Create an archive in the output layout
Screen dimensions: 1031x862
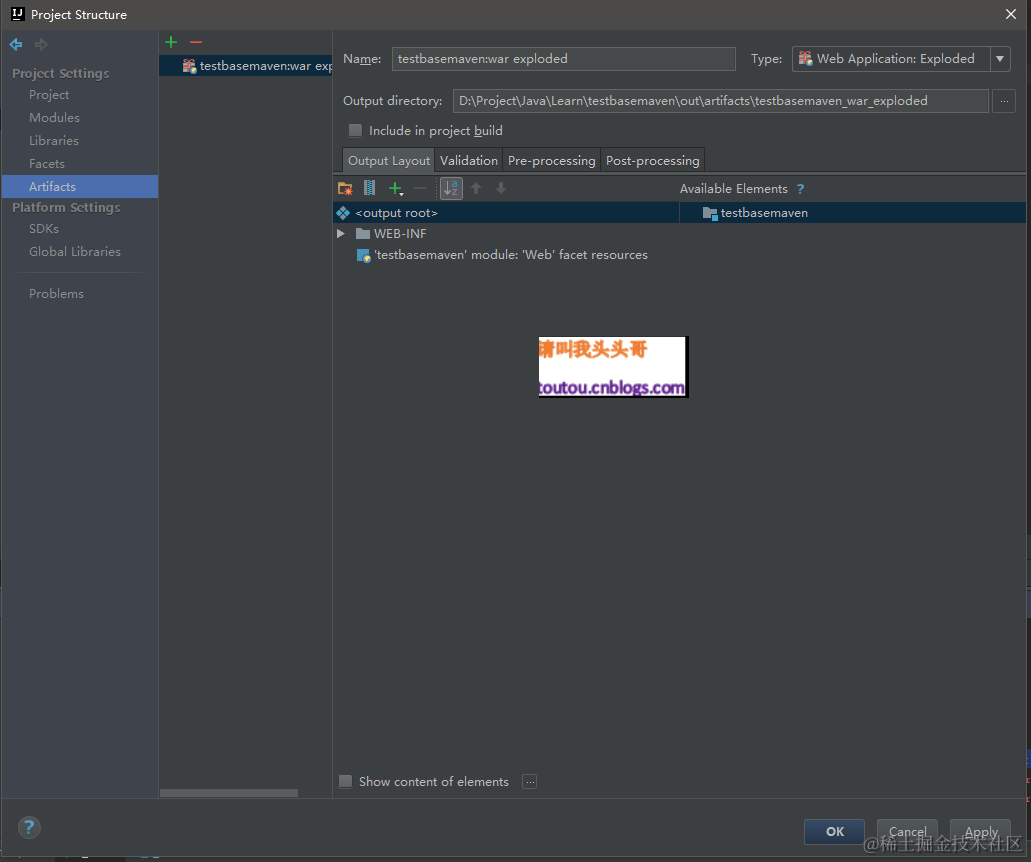369,188
